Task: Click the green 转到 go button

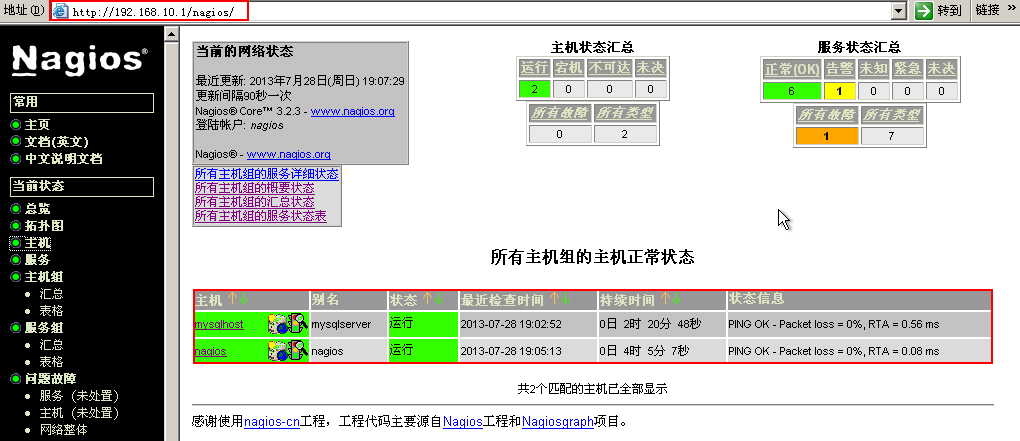Action: point(938,10)
